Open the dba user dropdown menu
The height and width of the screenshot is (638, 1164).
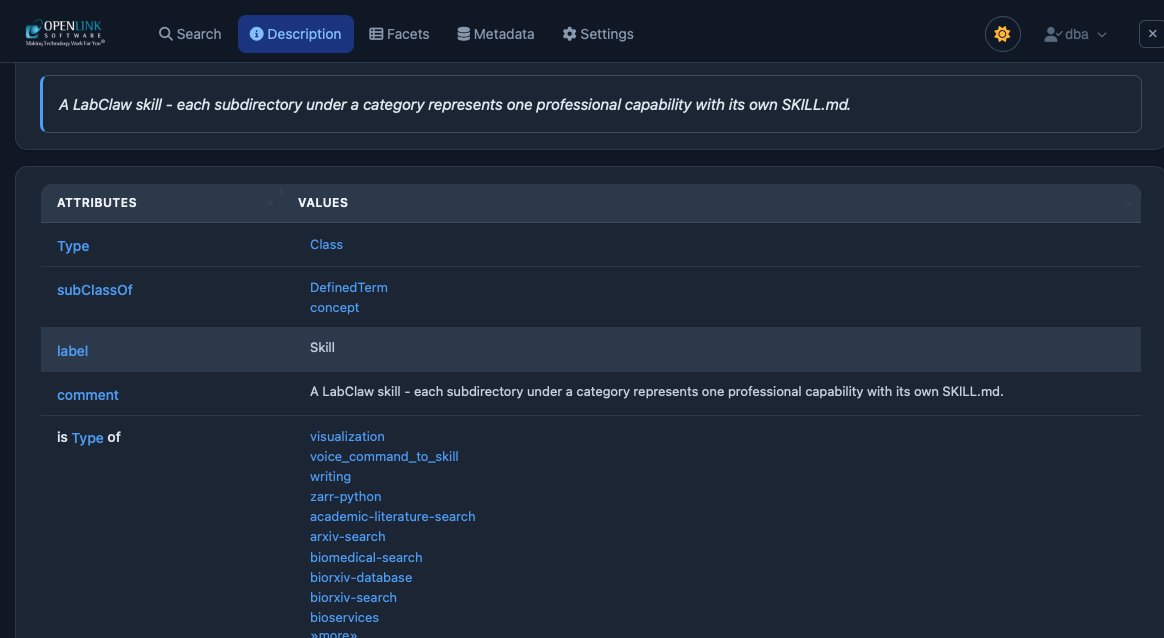(1075, 34)
